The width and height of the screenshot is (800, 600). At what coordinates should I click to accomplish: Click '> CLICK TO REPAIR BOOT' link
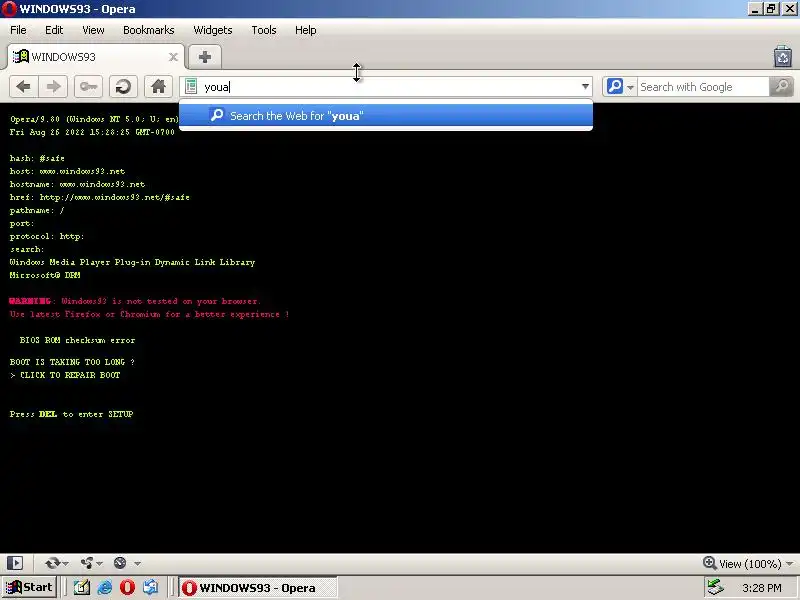coord(65,375)
